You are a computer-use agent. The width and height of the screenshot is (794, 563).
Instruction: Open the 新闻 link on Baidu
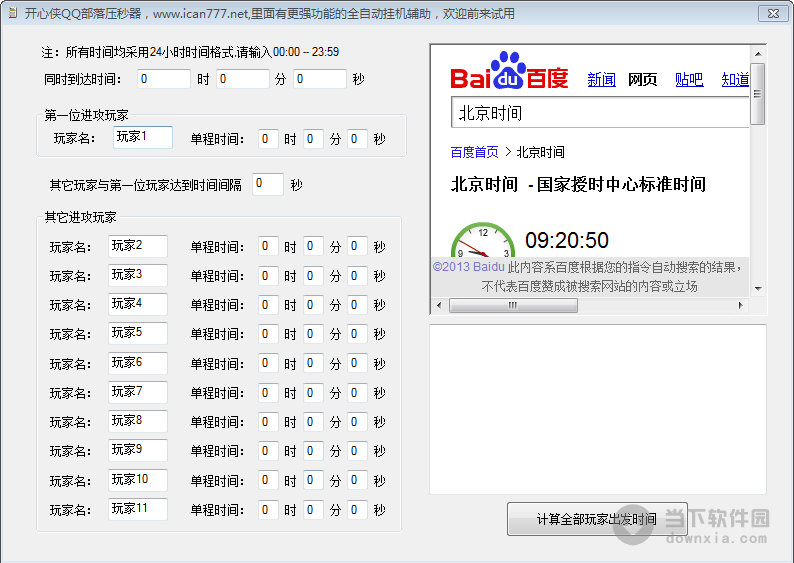pyautogui.click(x=601, y=80)
